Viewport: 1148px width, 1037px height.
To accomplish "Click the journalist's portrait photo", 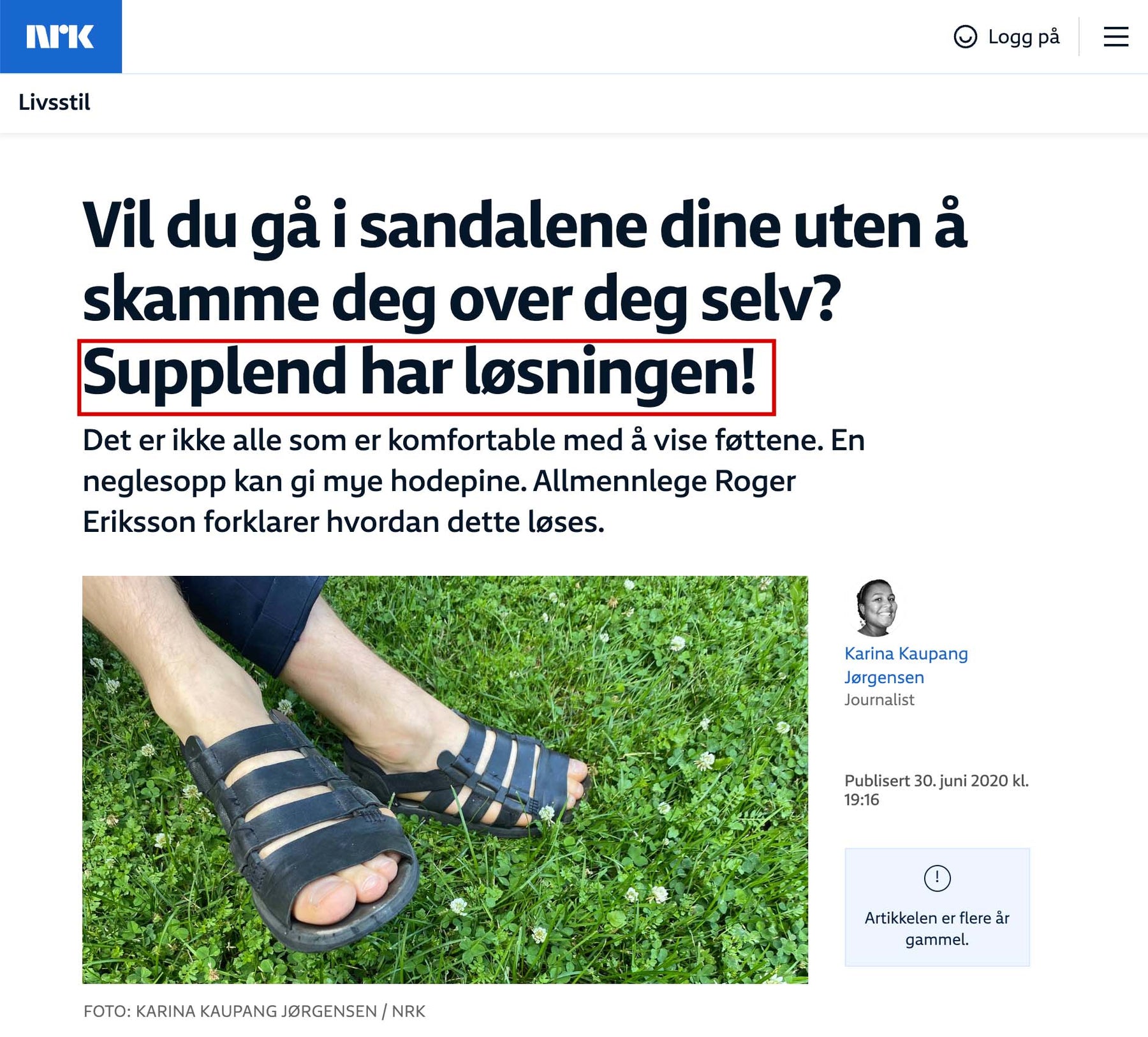I will point(876,608).
